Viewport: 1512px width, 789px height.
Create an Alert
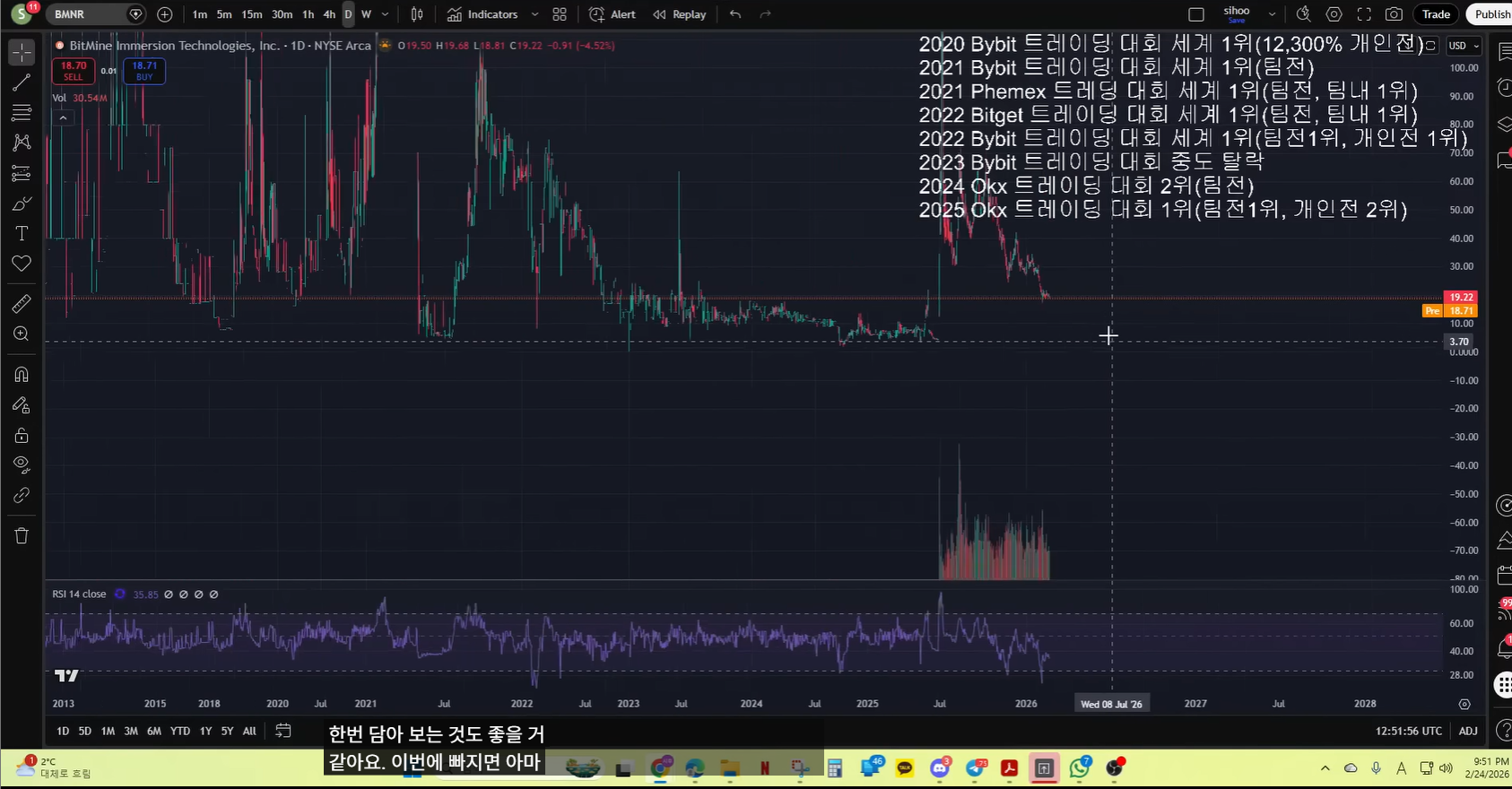tap(613, 14)
